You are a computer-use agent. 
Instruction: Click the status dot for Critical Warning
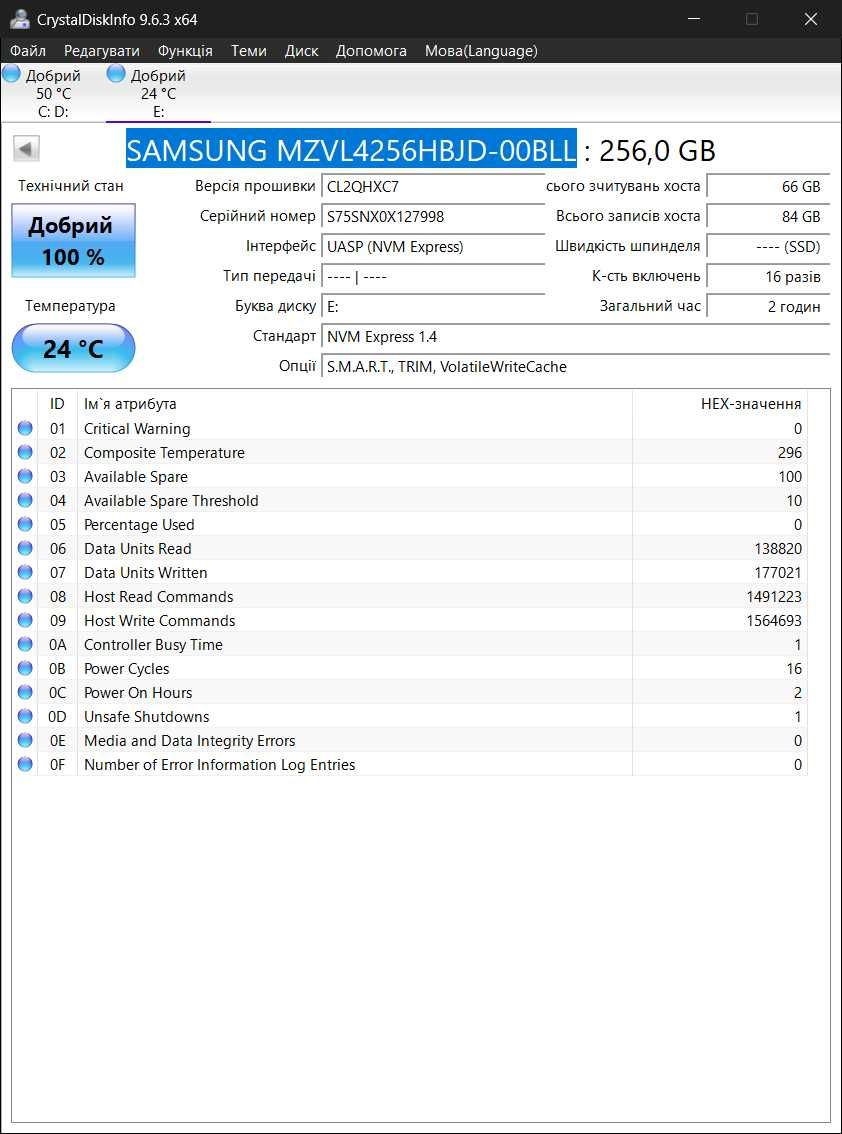click(x=25, y=428)
